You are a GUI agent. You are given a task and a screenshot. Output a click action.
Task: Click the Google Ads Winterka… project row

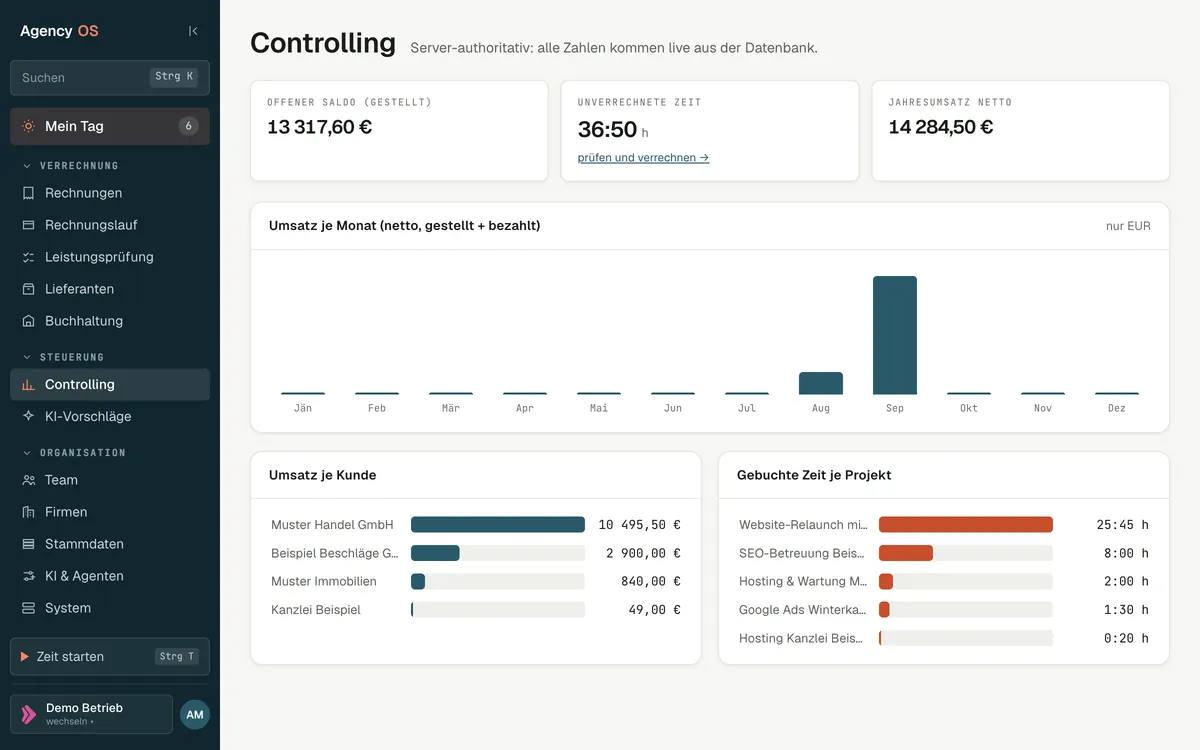[x=944, y=610]
